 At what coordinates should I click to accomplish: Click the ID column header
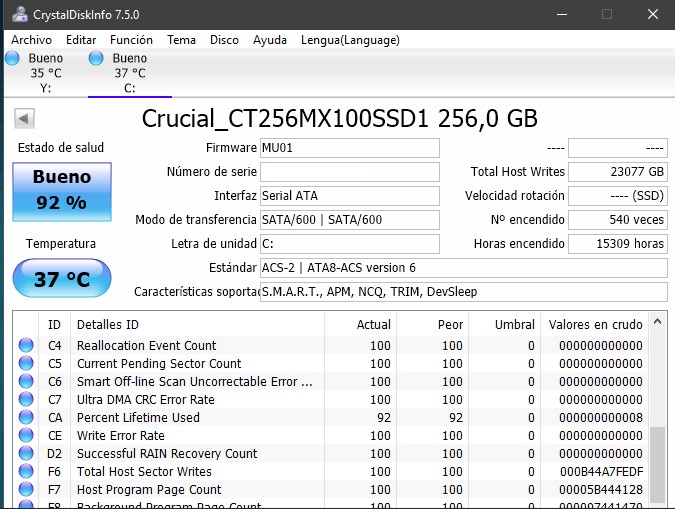[x=54, y=325]
